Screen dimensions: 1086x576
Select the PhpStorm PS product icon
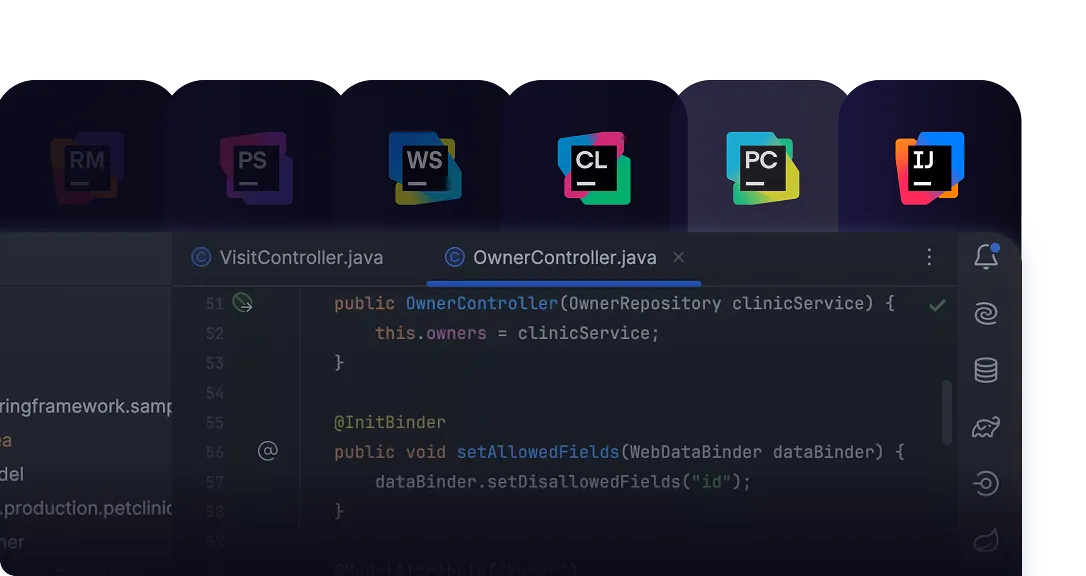(256, 168)
